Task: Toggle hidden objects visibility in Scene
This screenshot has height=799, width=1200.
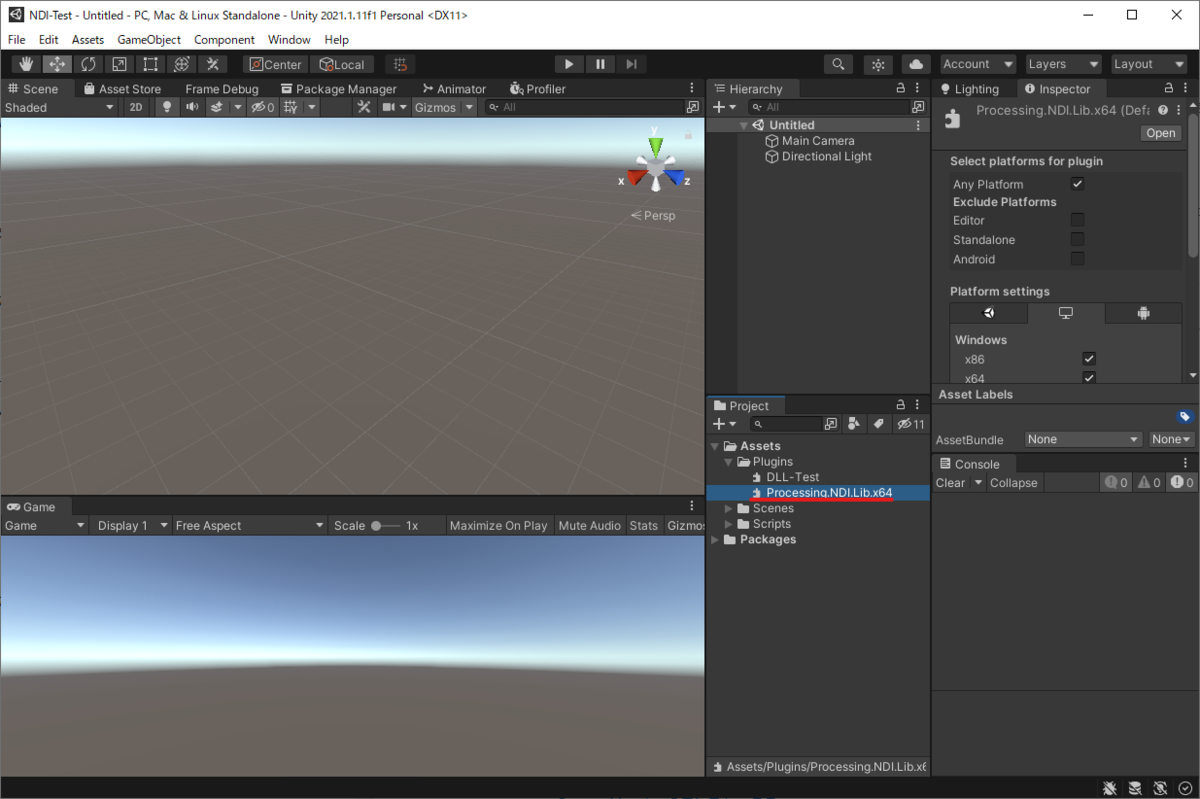Action: point(263,107)
